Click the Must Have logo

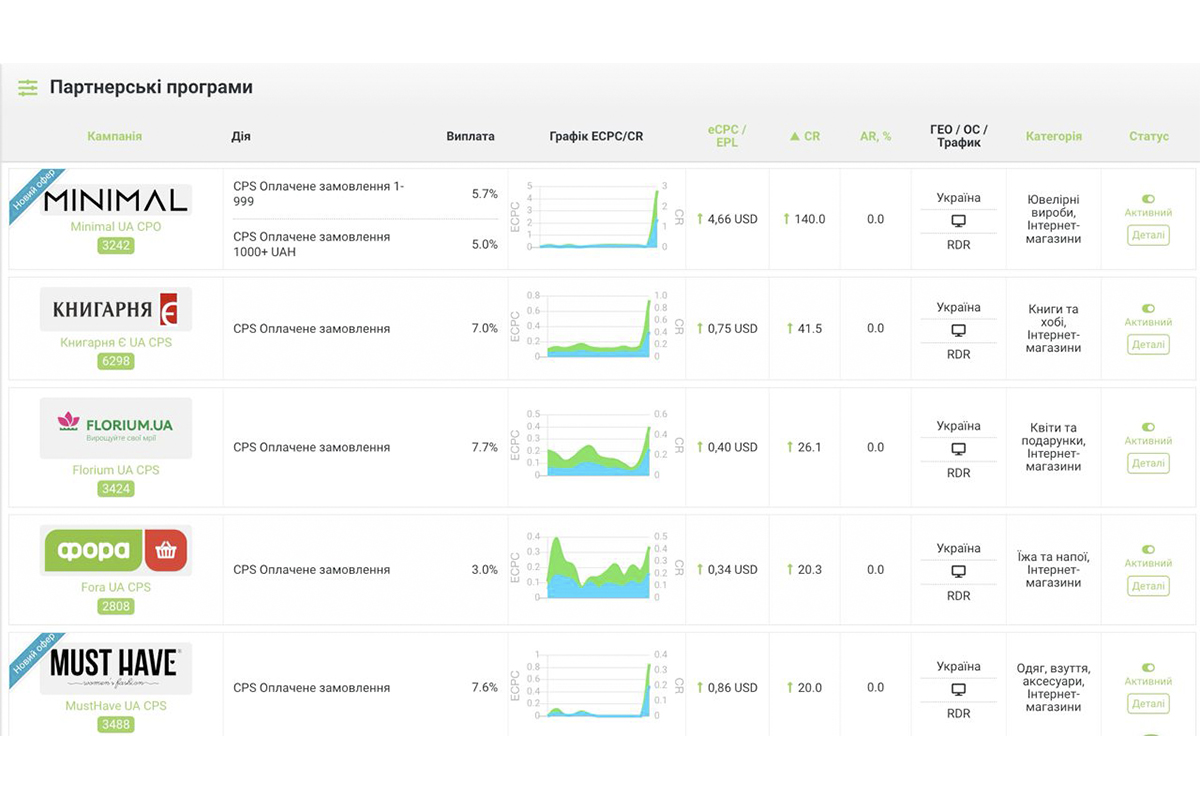pyautogui.click(x=116, y=667)
